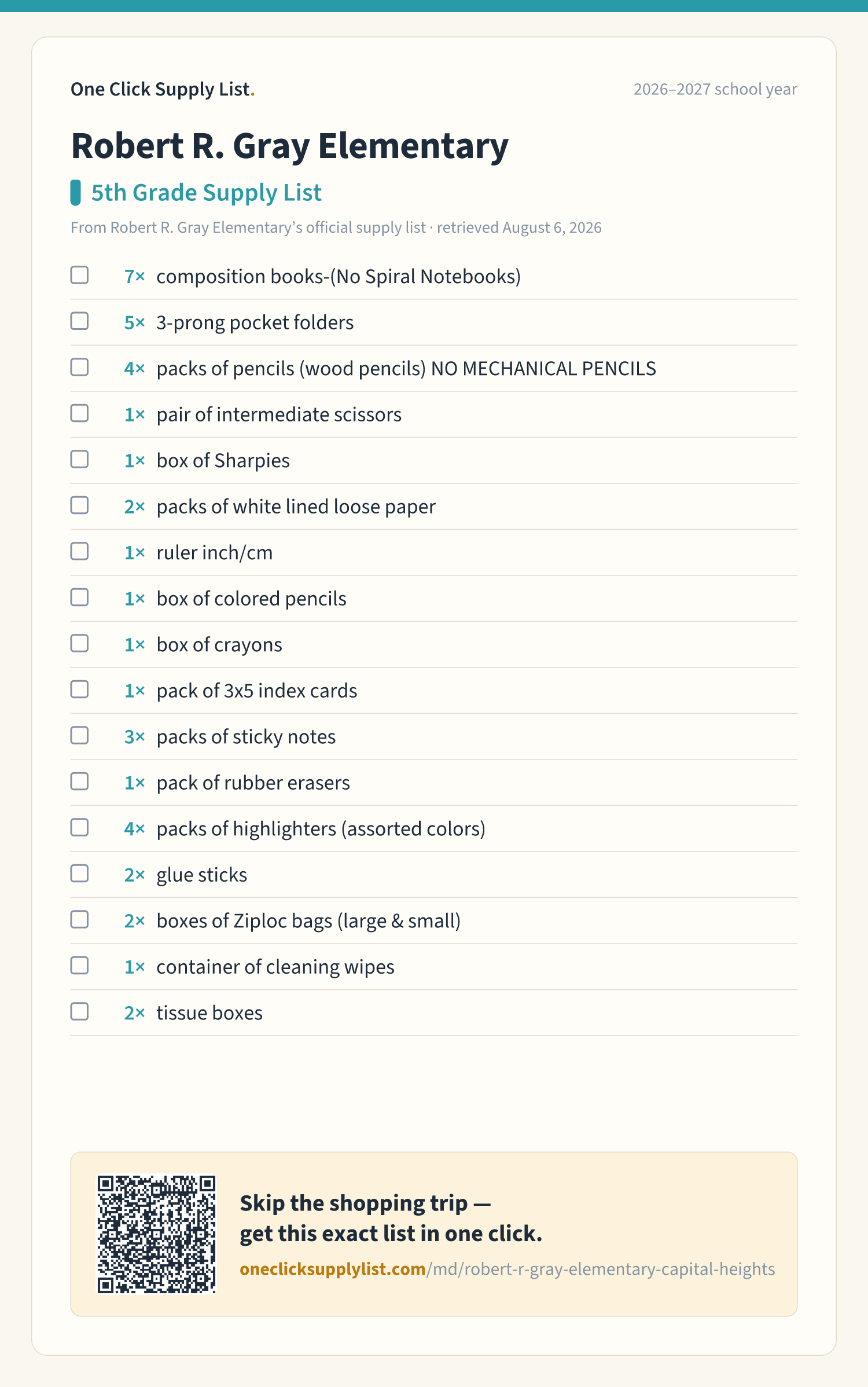The image size is (868, 1387).
Task: Tick the box of colored pencils checkbox
Action: click(79, 597)
